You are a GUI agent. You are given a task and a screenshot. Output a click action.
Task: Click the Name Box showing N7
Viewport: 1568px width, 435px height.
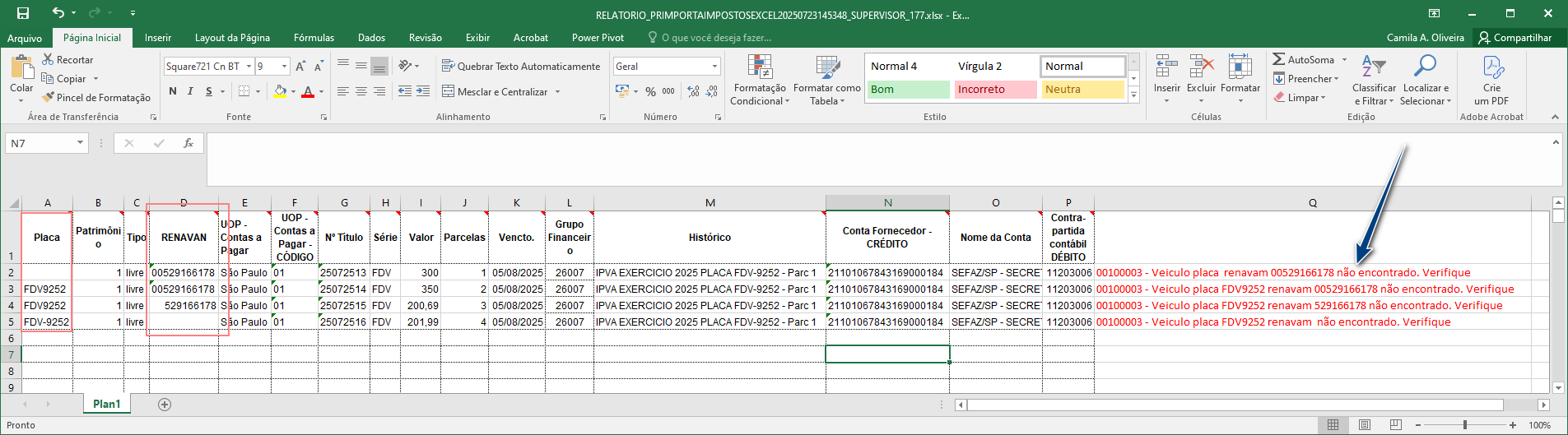click(x=47, y=143)
